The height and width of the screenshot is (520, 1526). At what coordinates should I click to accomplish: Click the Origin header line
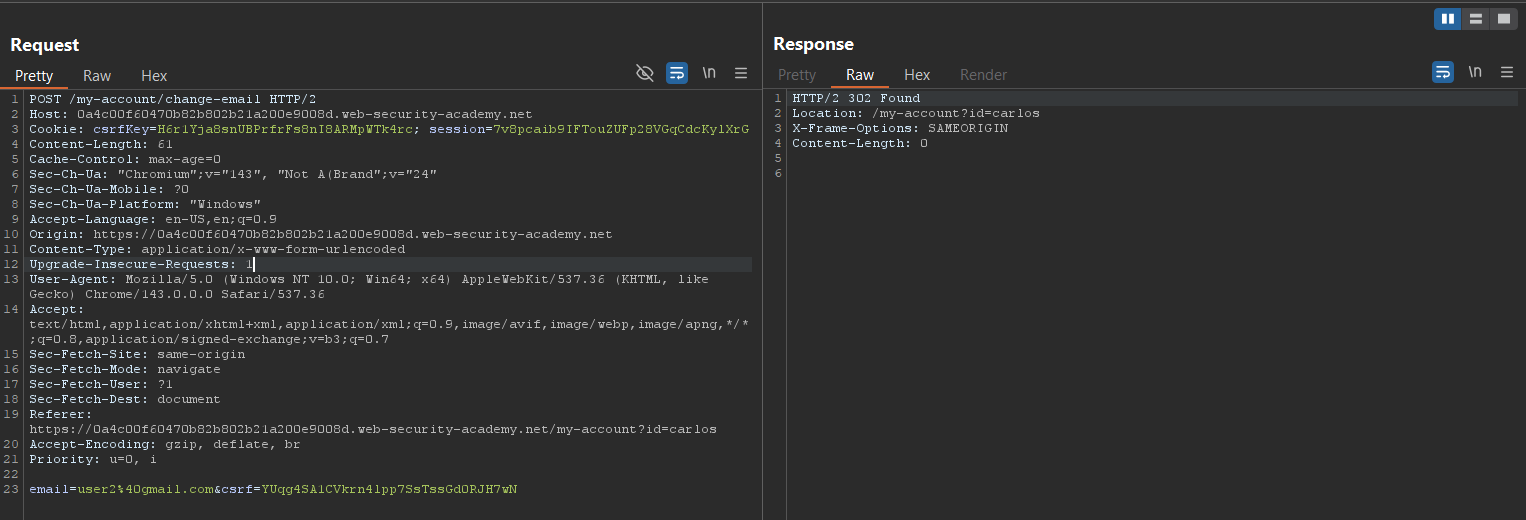320,234
